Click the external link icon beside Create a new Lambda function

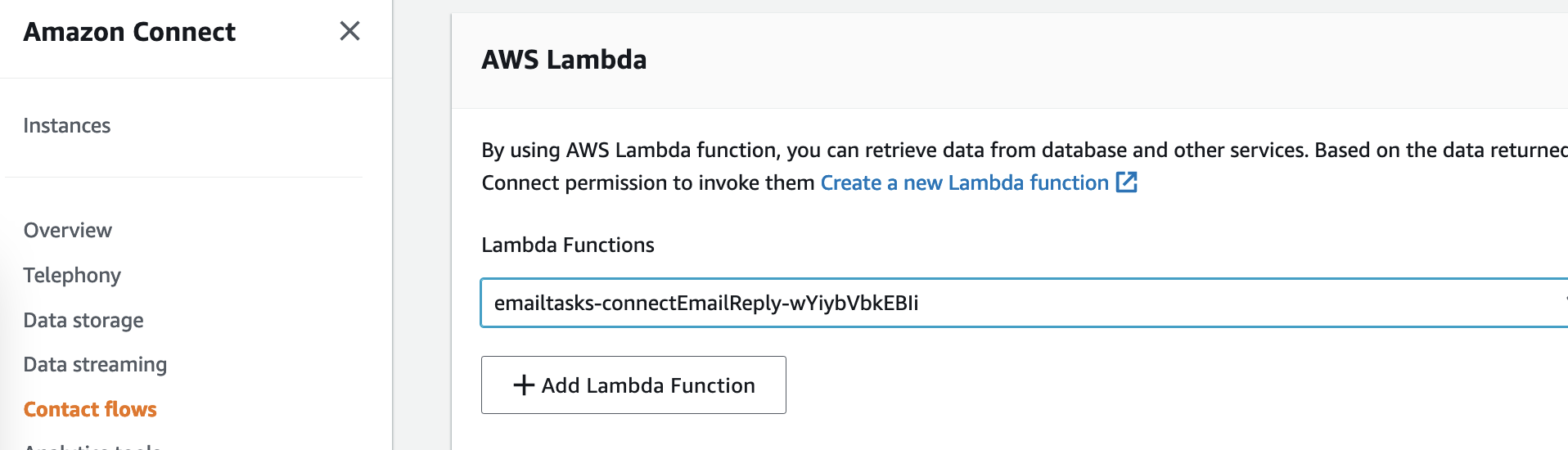pos(1127,182)
